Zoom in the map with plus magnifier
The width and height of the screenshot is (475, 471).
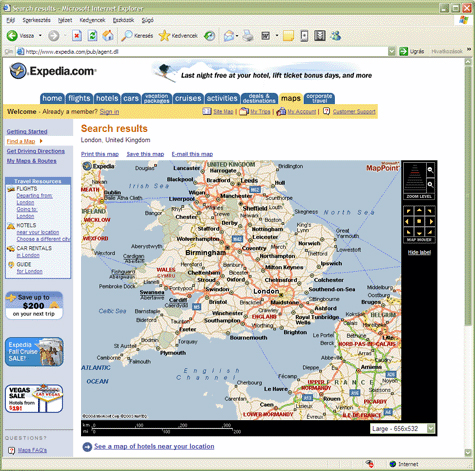(431, 184)
